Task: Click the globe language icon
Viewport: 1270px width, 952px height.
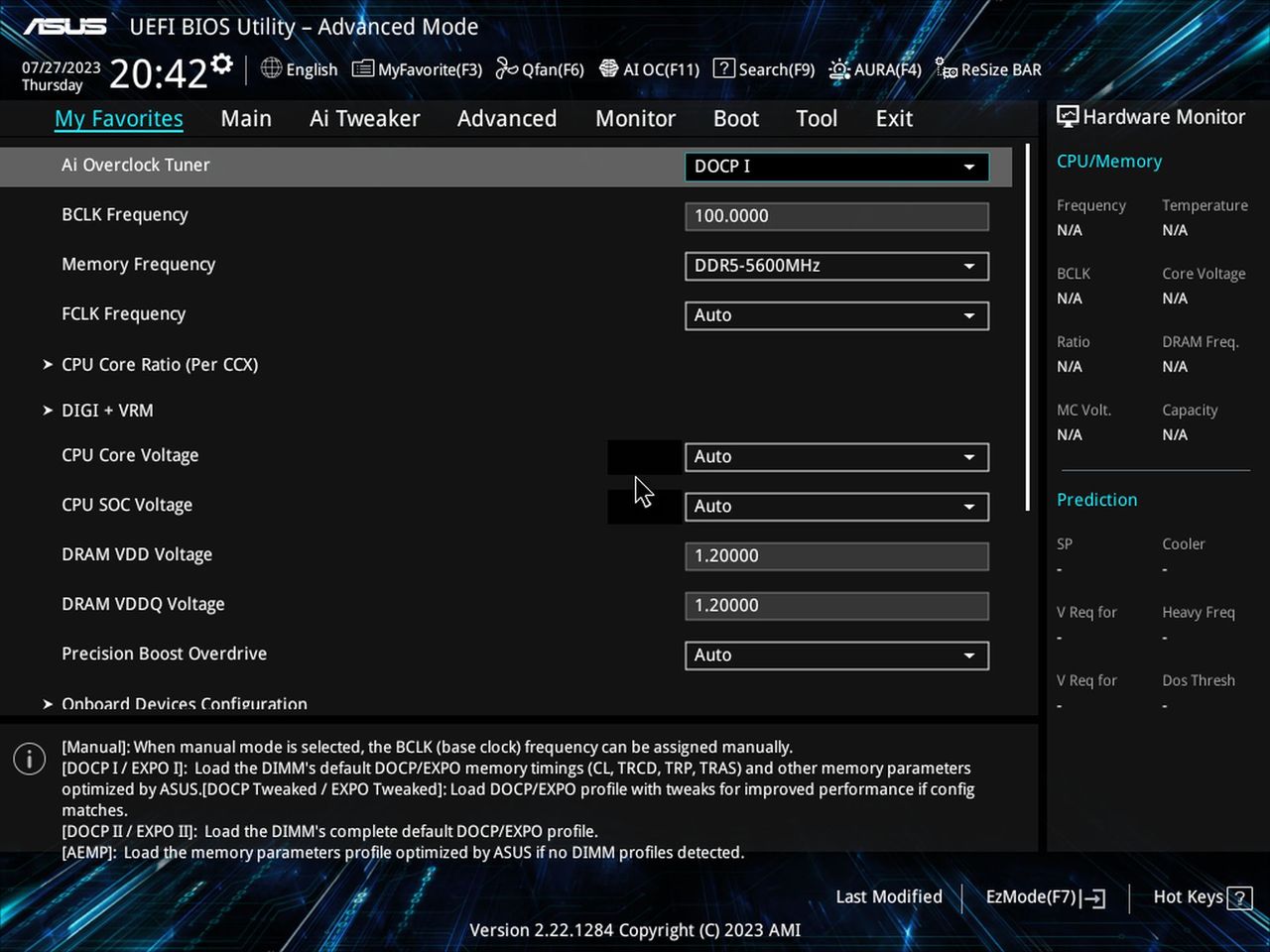Action: pyautogui.click(x=271, y=68)
